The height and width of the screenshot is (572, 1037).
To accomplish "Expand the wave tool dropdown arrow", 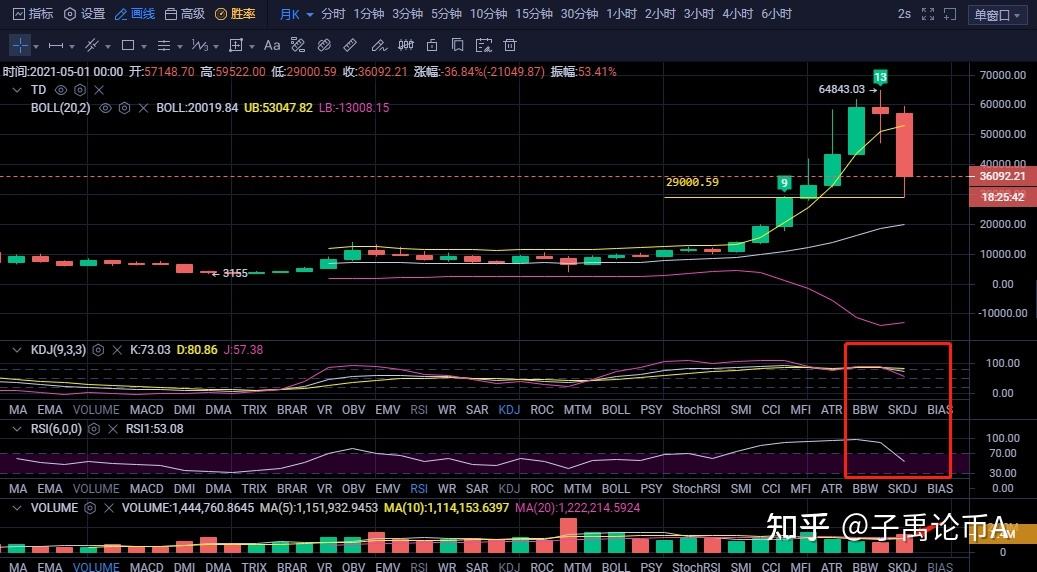I will [216, 47].
